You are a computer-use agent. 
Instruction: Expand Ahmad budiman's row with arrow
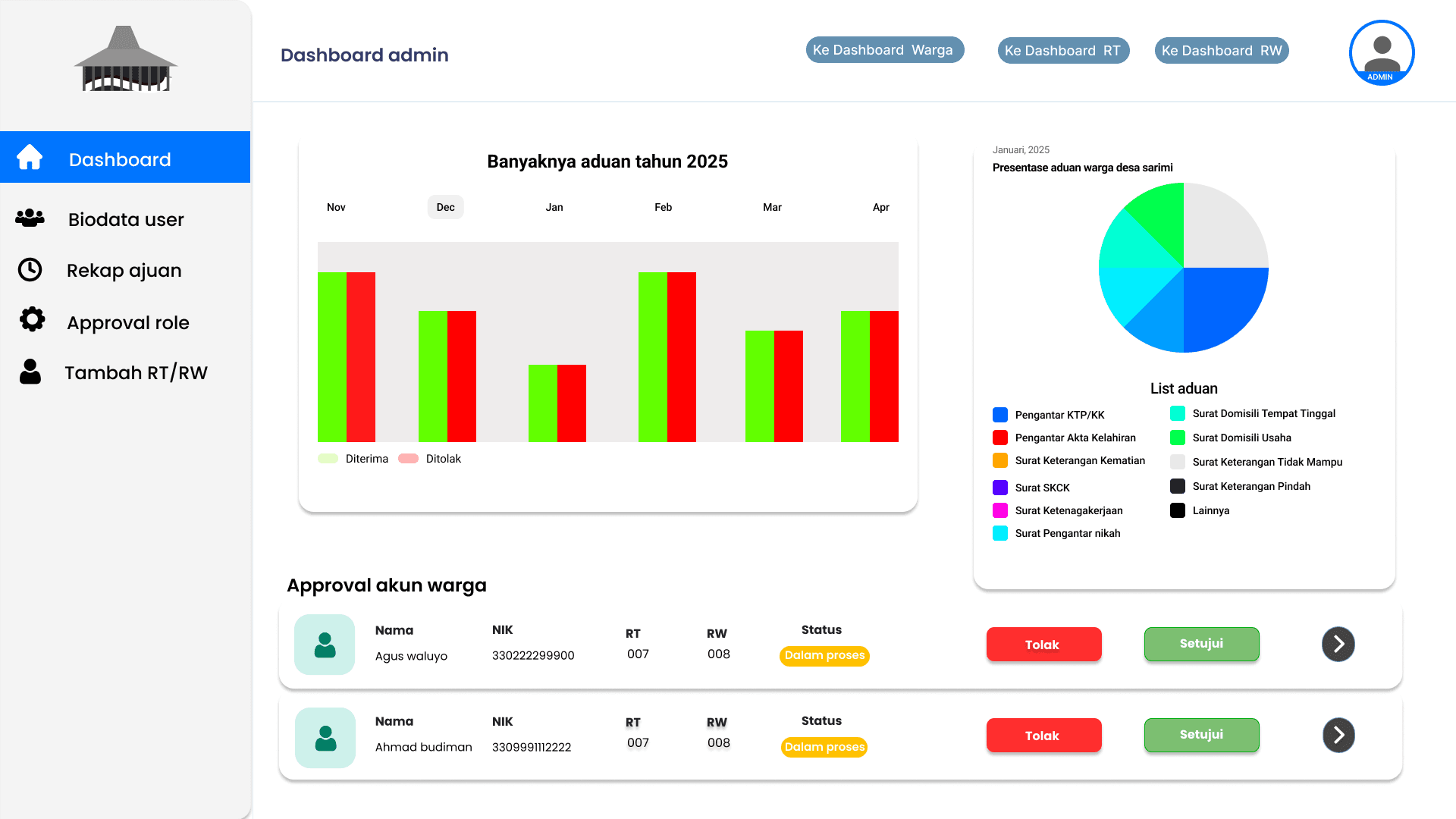[x=1338, y=735]
